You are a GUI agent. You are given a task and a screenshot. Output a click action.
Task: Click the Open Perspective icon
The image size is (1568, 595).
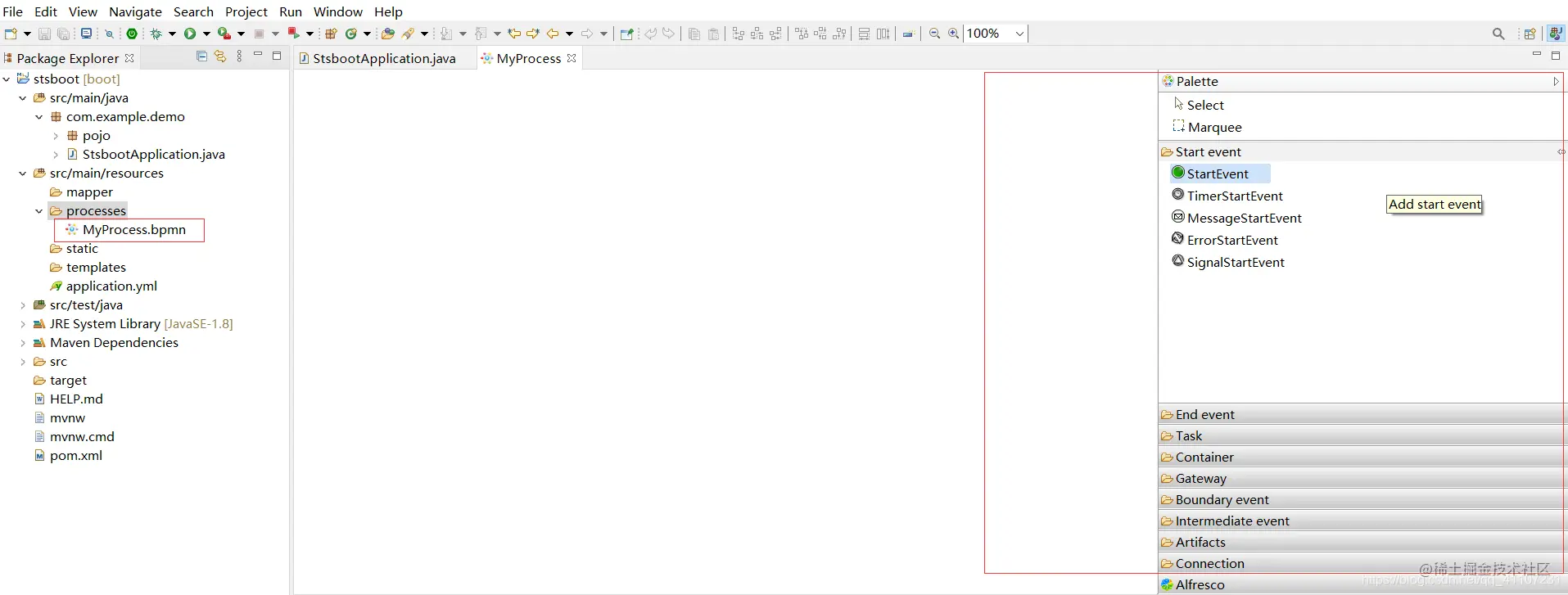pos(1530,34)
